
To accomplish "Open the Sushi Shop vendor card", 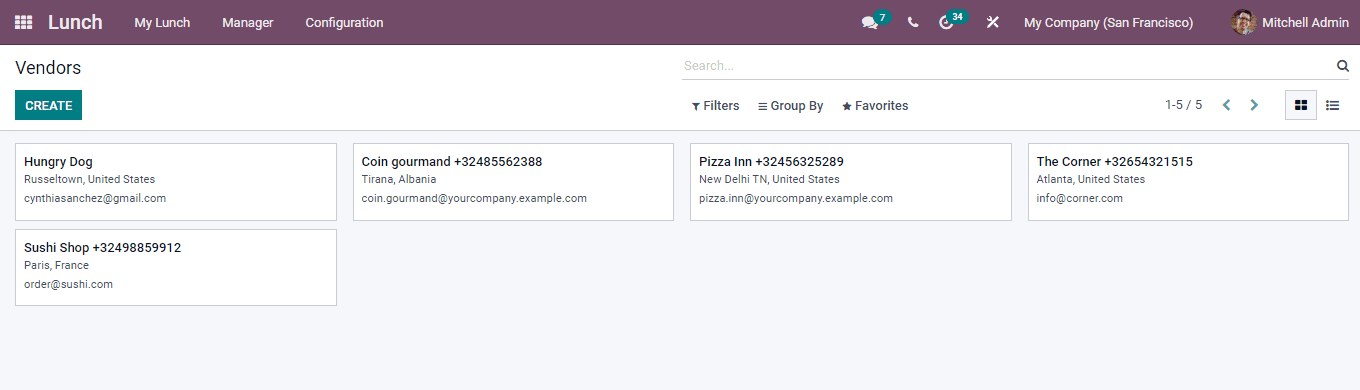I will (176, 267).
